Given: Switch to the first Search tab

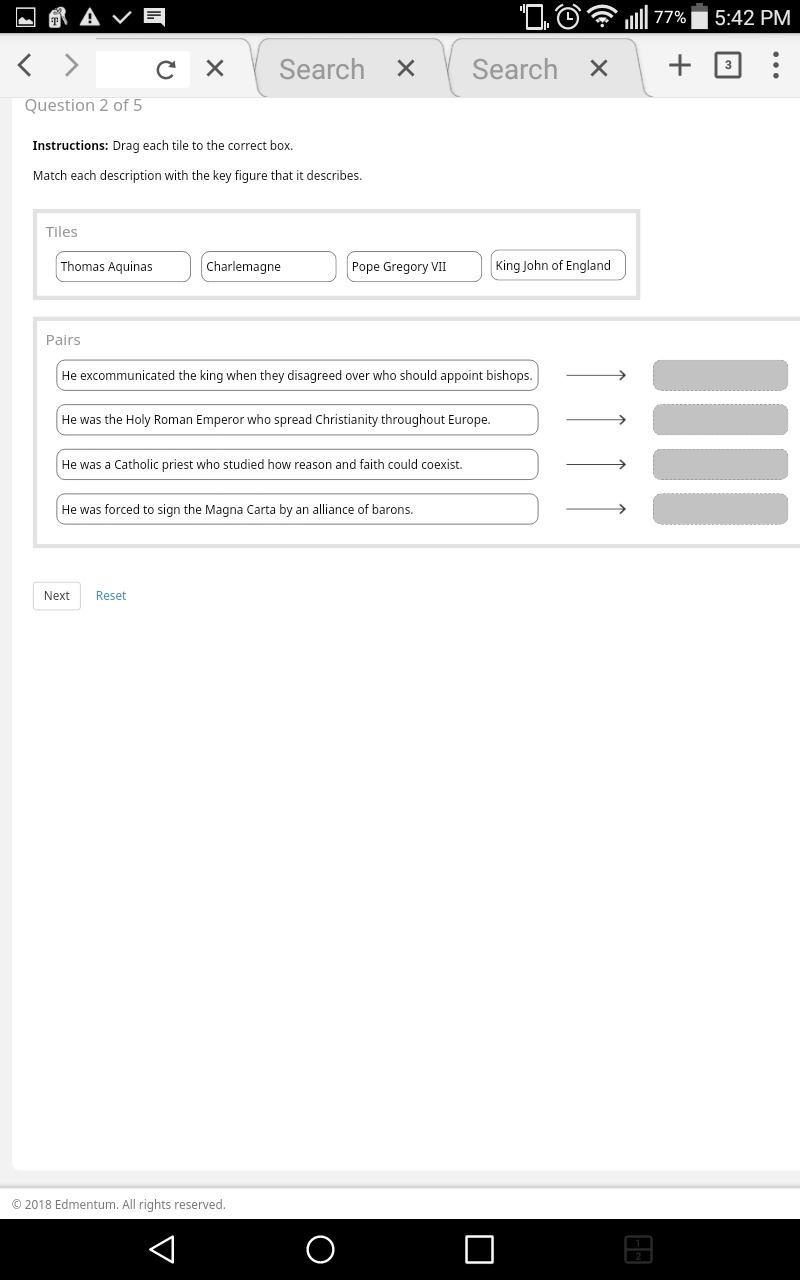Looking at the screenshot, I should [322, 69].
